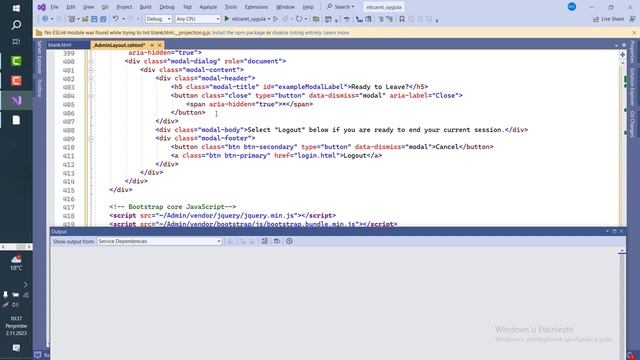Click the taskbar search magnifier icon
The image size is (640, 360).
click(x=16, y=25)
